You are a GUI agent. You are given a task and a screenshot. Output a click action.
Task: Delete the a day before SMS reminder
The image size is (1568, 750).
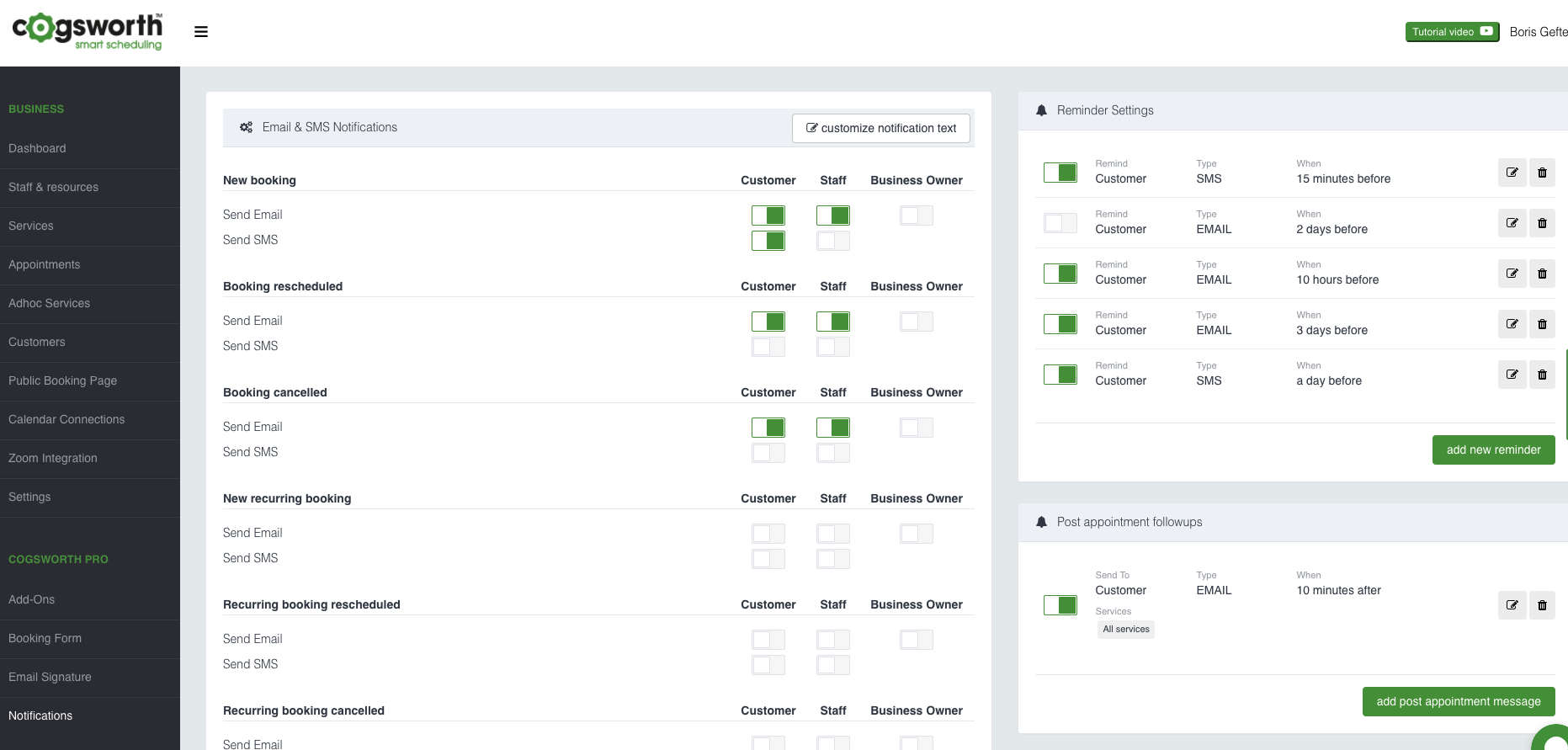[x=1542, y=375]
